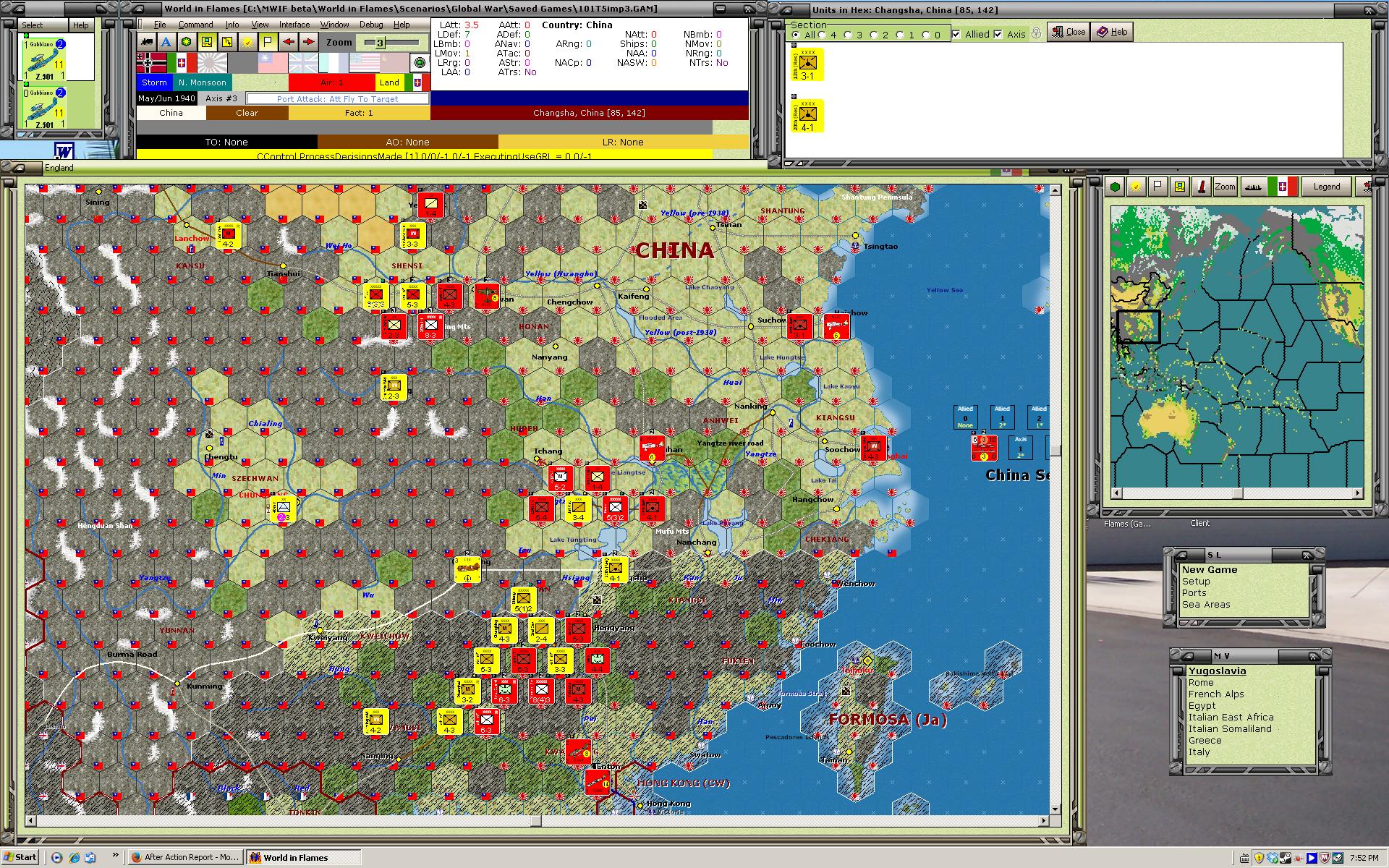The image size is (1389, 868).
Task: Toggle the Axis checkbox
Action: 998,34
